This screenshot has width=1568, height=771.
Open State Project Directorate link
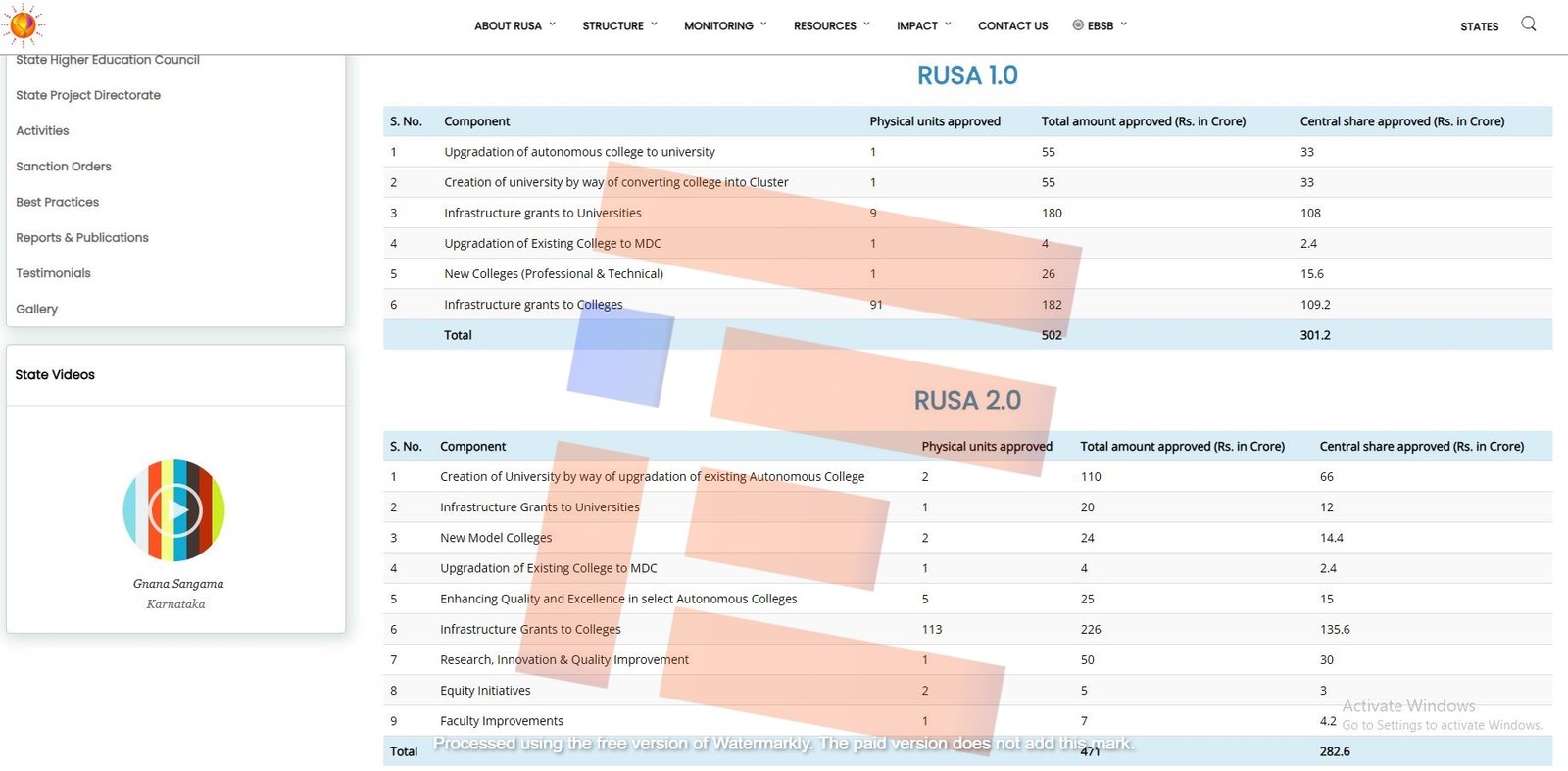[88, 95]
